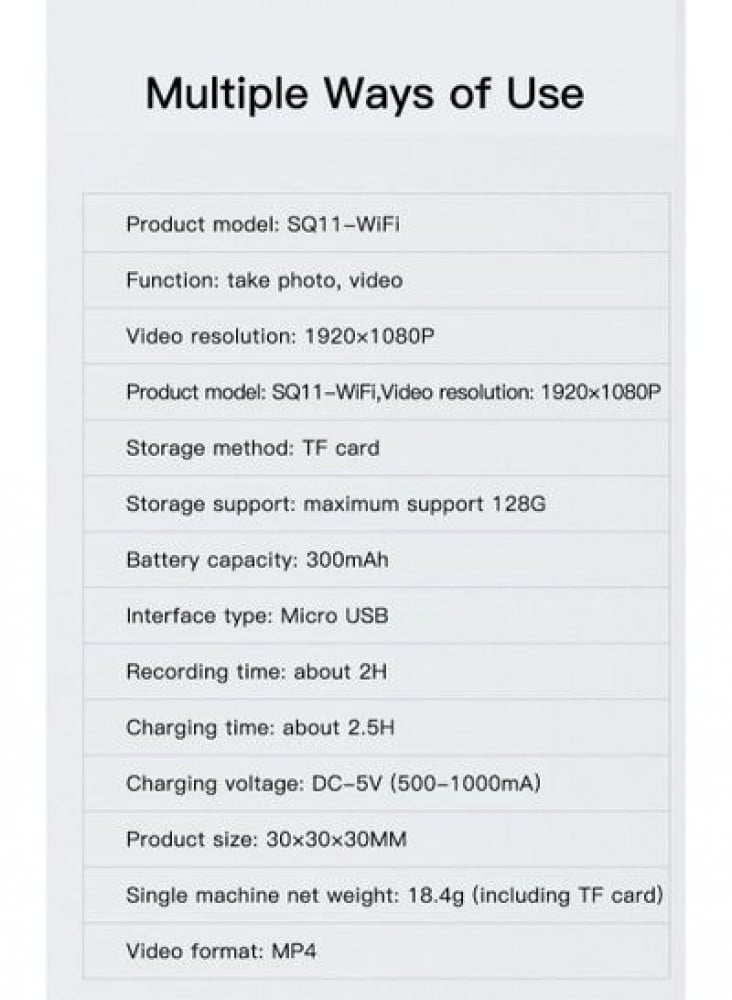The width and height of the screenshot is (732, 1000).
Task: Click the 'Function: take photo, video' row
Action: coord(264,280)
